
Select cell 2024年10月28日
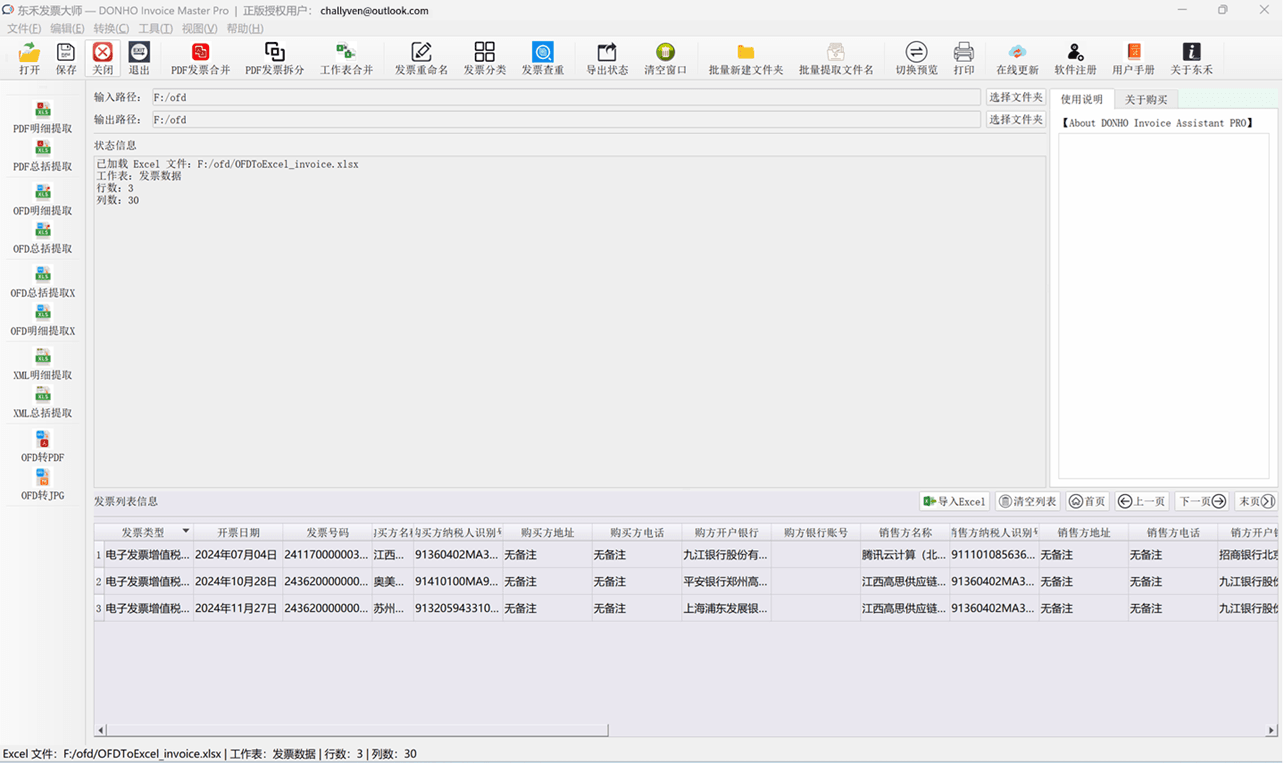pos(237,582)
